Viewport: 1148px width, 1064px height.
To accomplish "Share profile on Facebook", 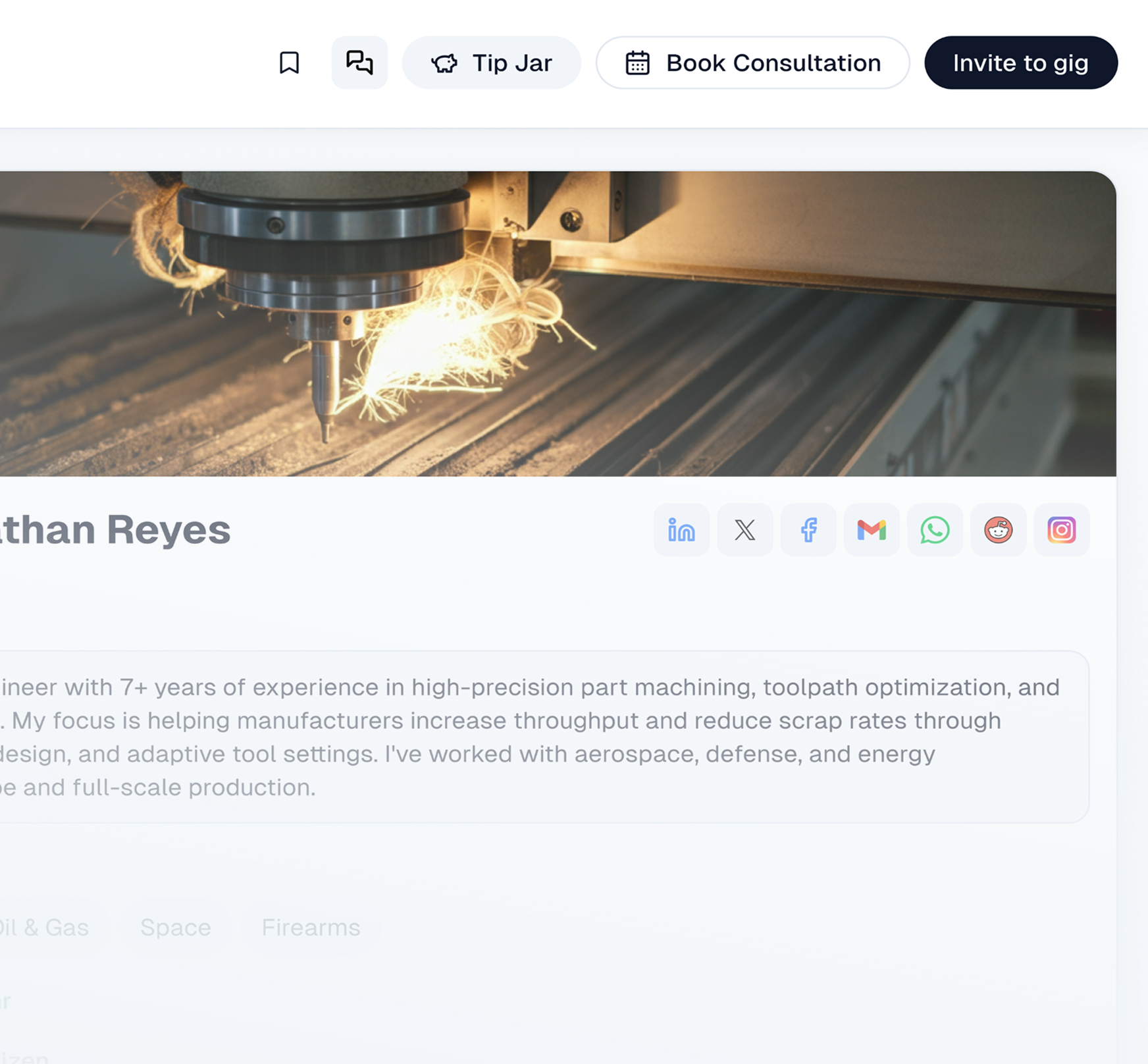I will (x=808, y=530).
